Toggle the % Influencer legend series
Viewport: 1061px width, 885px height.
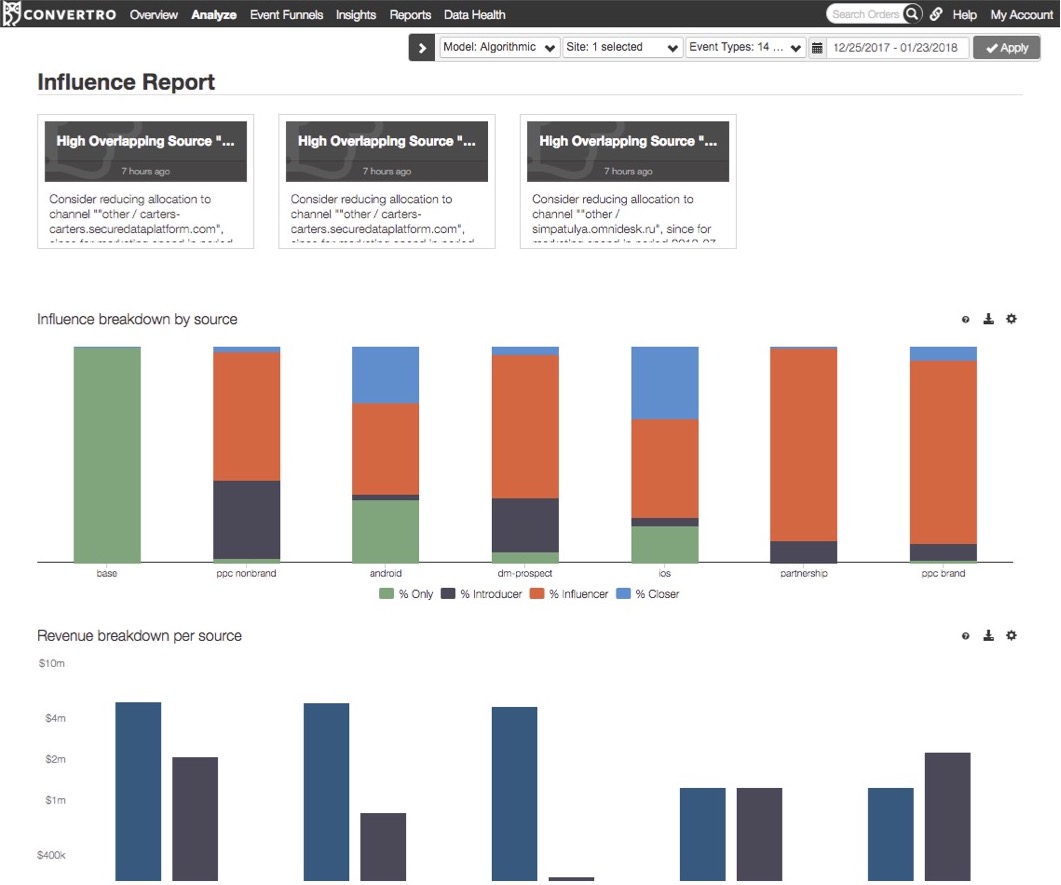569,594
